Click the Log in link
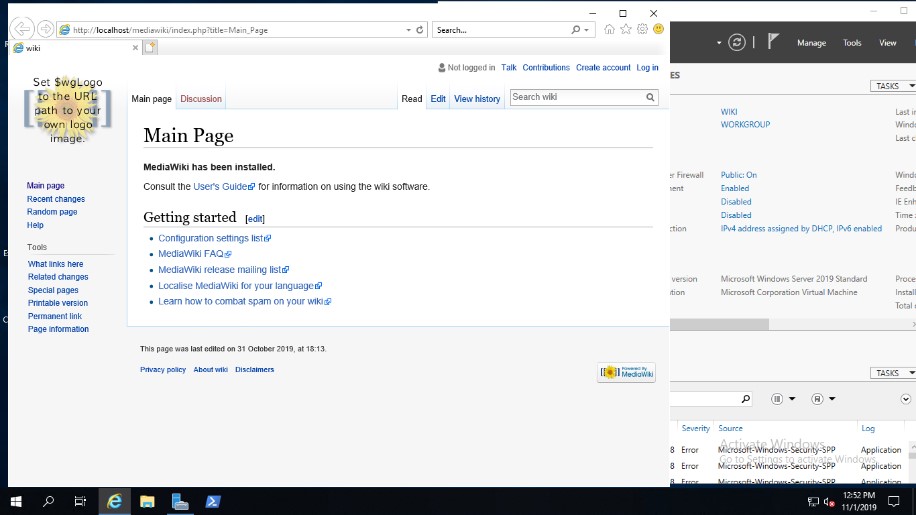This screenshot has height=515, width=916. coord(647,68)
